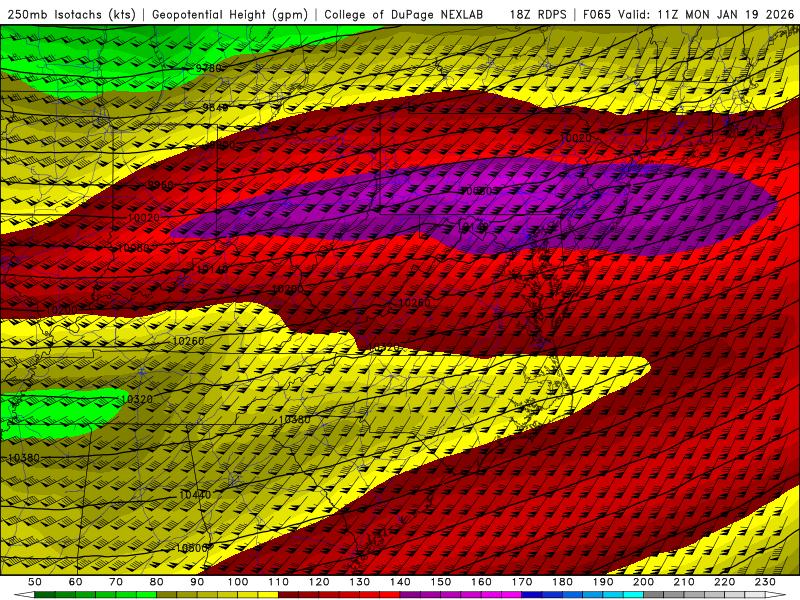
Task: Click the 10500 height contour label
Action: pos(191,548)
